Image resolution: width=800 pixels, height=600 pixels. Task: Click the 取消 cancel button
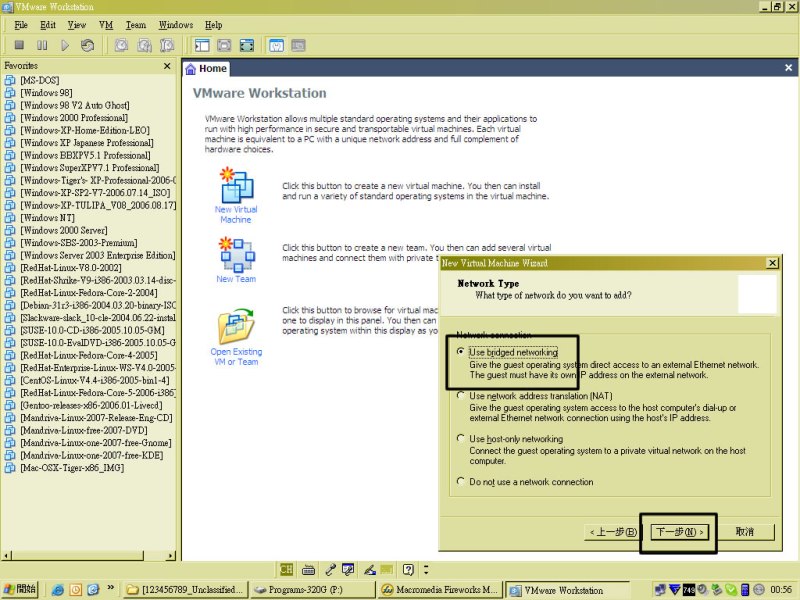click(x=745, y=532)
